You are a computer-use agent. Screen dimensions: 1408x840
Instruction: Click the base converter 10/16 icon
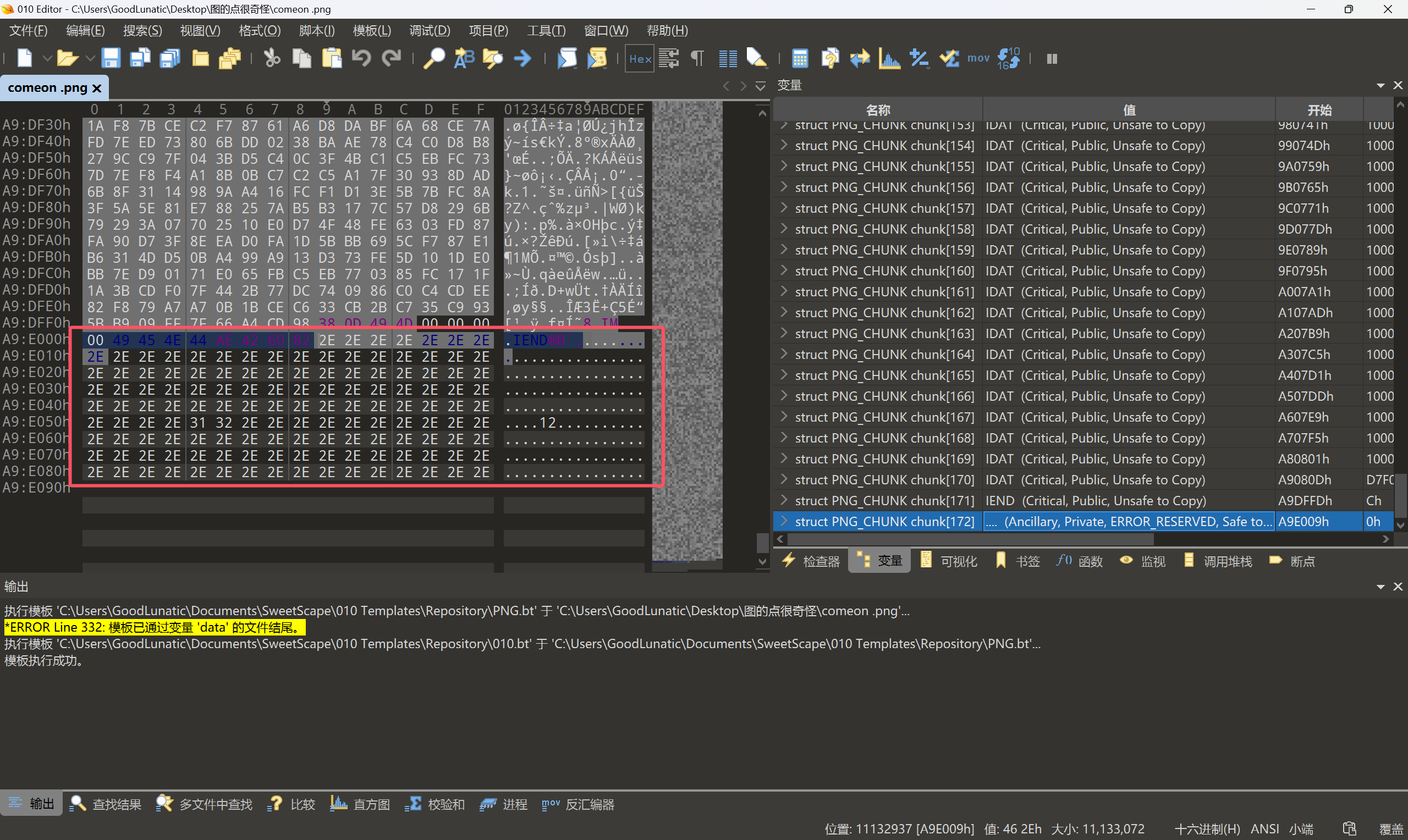[x=1008, y=58]
